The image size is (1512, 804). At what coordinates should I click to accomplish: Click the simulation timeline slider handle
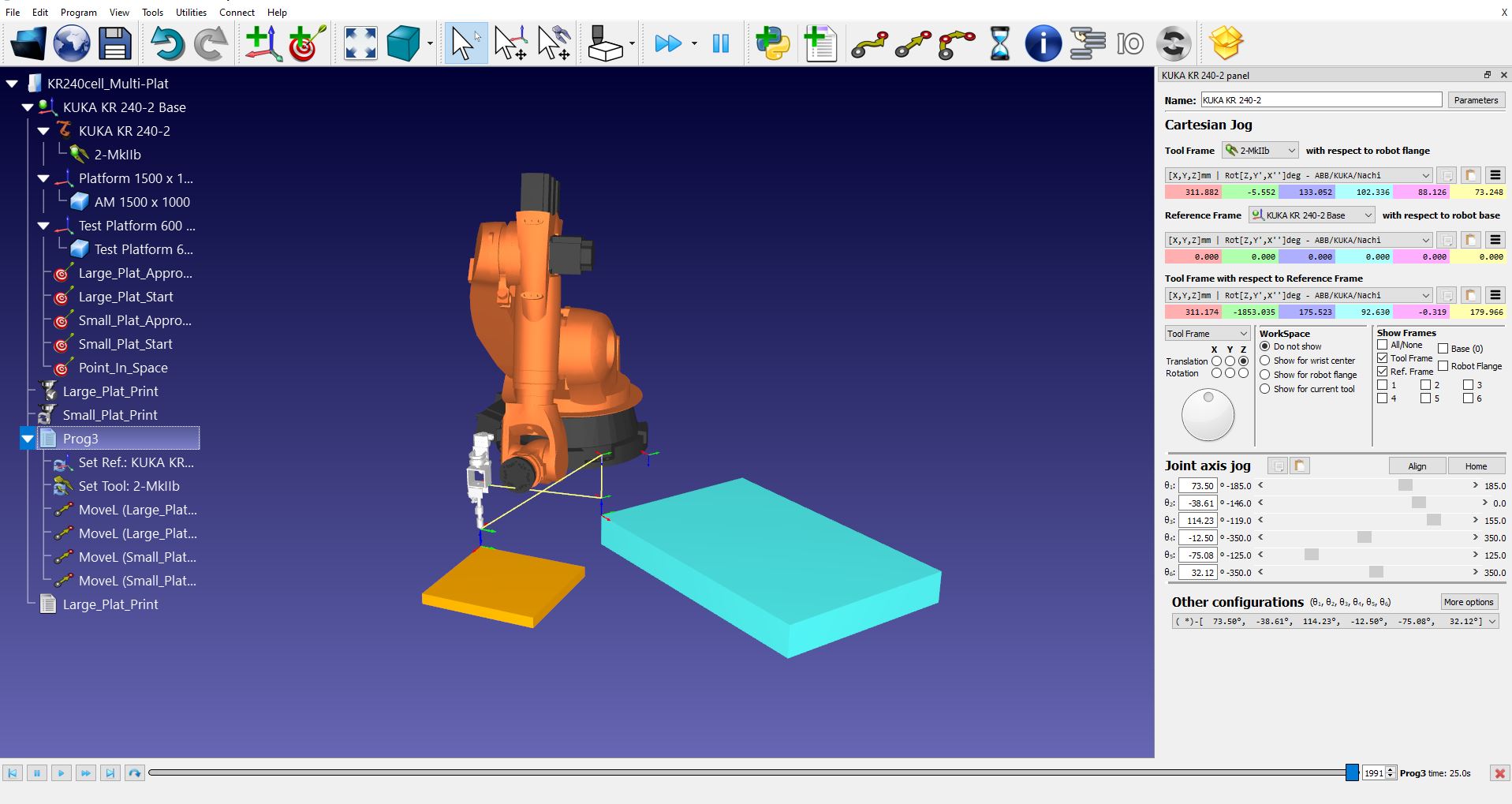coord(1352,773)
